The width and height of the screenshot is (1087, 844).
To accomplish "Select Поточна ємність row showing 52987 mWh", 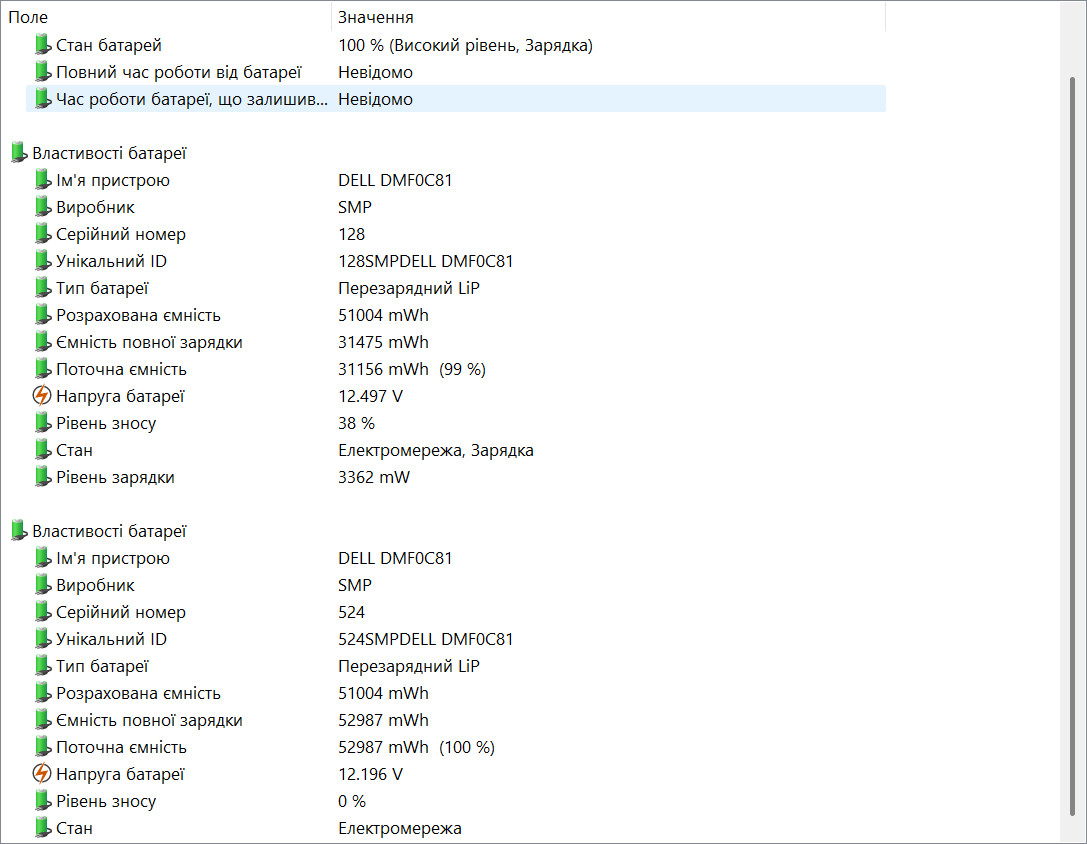I will click(x=456, y=748).
